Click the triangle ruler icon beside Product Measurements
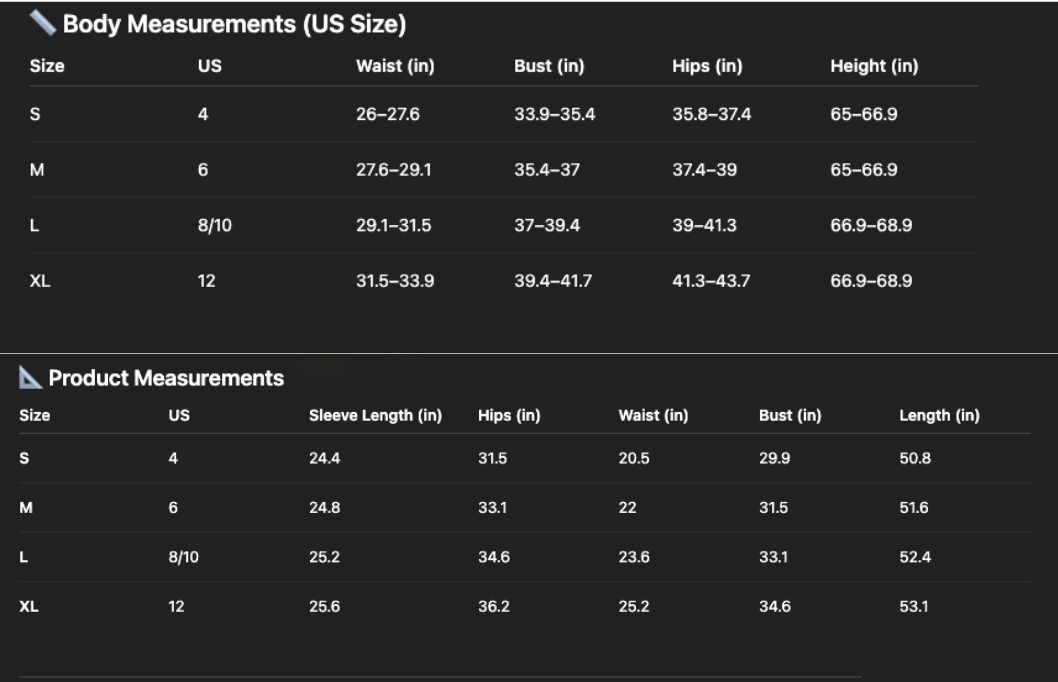Image resolution: width=1058 pixels, height=682 pixels. tap(31, 378)
